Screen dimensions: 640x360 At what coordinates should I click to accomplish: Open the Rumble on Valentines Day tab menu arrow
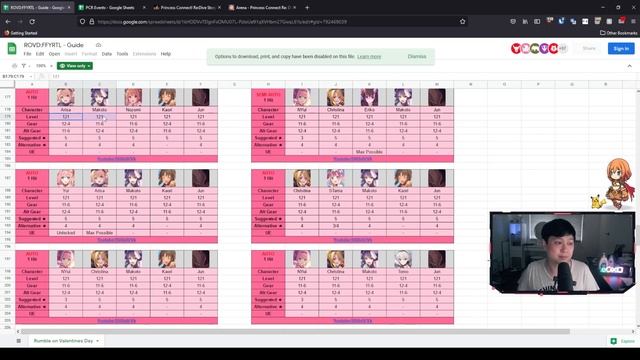pyautogui.click(x=98, y=341)
